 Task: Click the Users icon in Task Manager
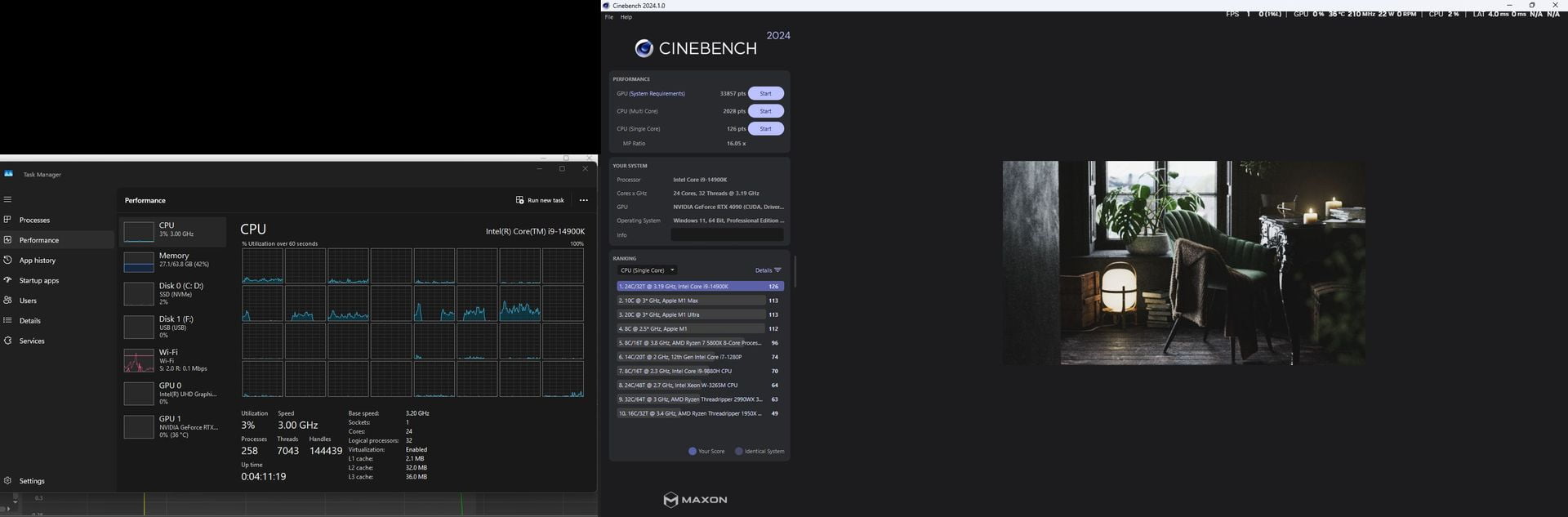(7, 301)
